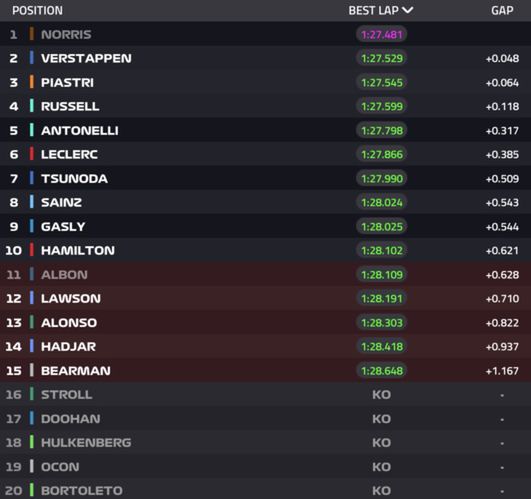Select the TSUNODA driver name
The height and width of the screenshot is (499, 531).
[x=75, y=178]
